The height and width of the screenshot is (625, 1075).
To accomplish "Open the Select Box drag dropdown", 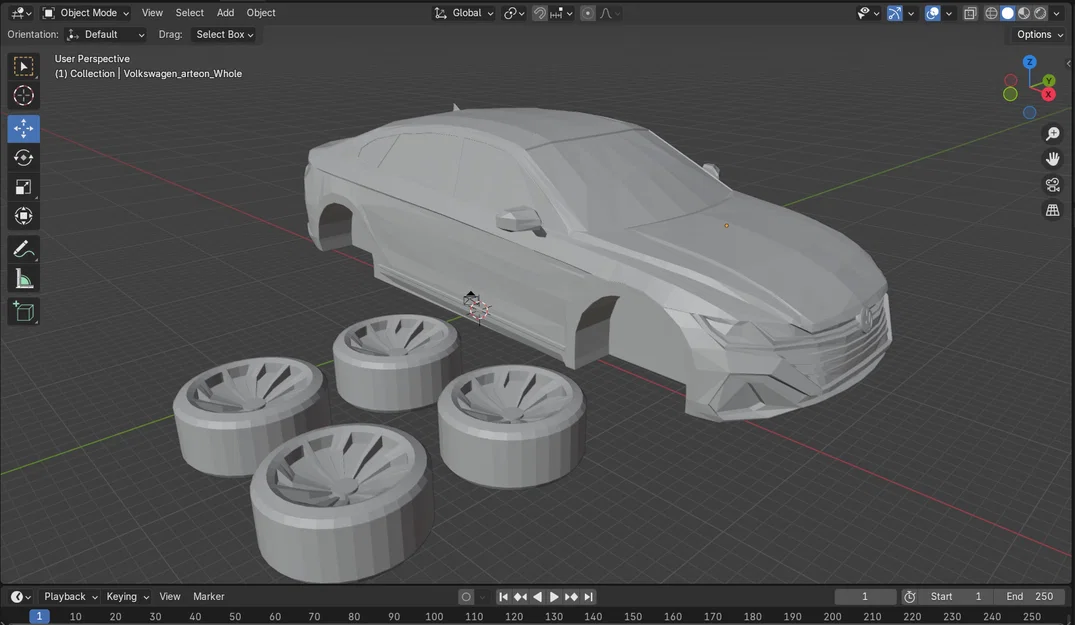I will pyautogui.click(x=223, y=34).
